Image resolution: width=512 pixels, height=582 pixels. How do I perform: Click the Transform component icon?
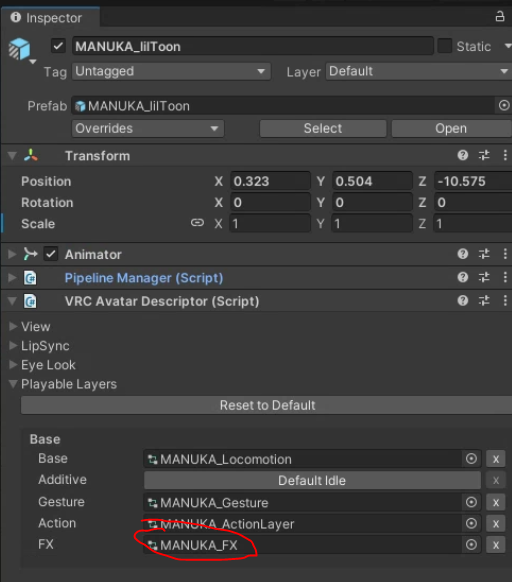[x=31, y=155]
